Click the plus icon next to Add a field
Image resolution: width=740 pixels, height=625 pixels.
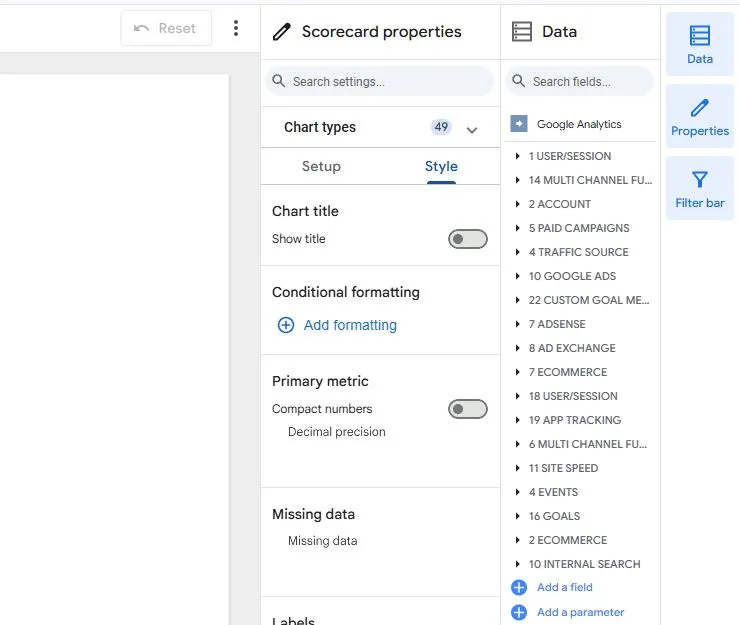click(x=519, y=587)
